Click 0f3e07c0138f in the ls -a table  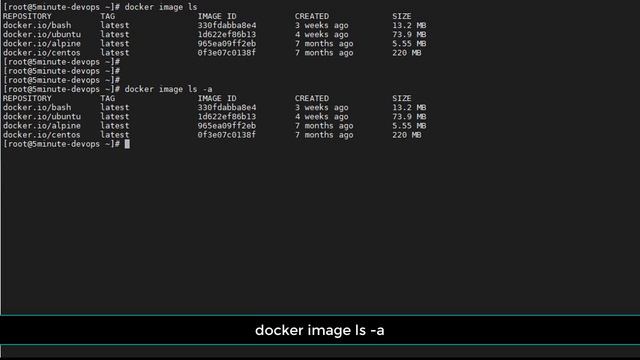227,135
